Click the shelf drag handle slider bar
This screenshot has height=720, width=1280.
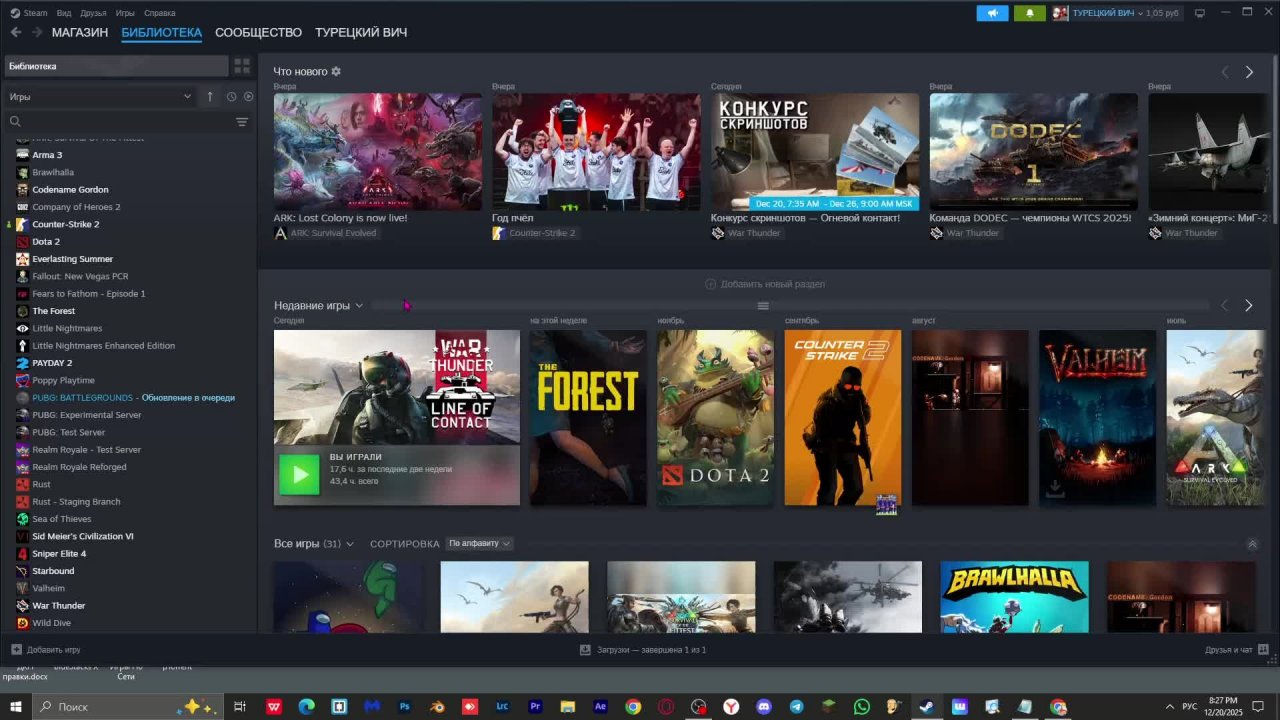[763, 306]
